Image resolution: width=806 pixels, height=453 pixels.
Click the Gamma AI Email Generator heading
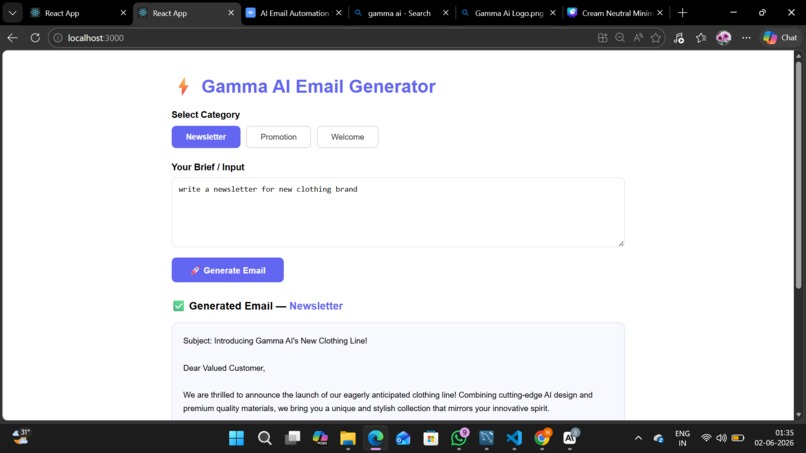[318, 86]
